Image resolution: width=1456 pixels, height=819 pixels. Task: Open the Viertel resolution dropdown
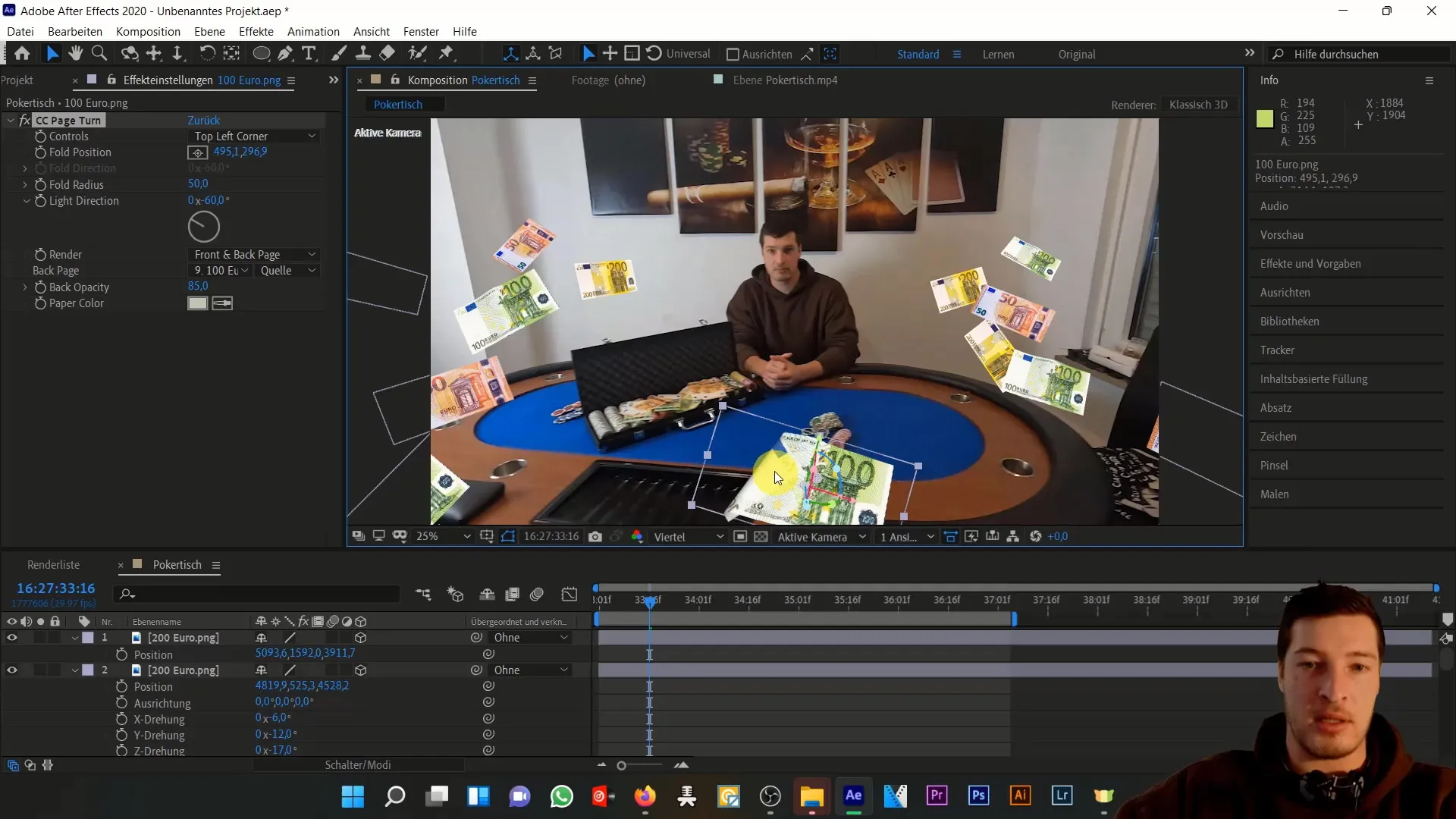click(x=689, y=536)
